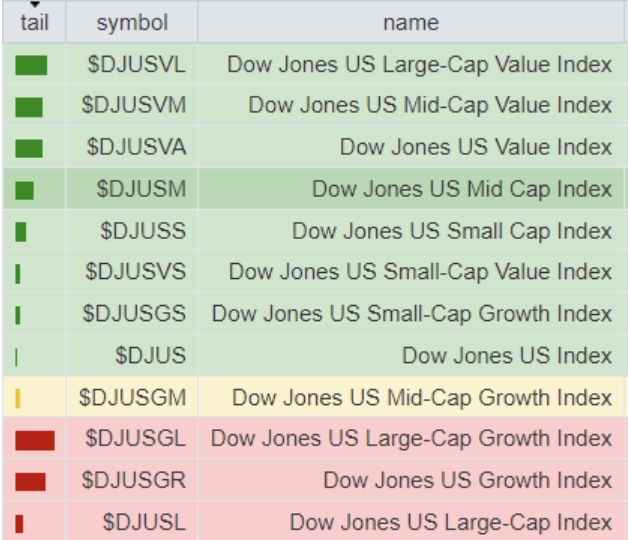
Task: Sort table by the tail column header
Action: coord(34,22)
